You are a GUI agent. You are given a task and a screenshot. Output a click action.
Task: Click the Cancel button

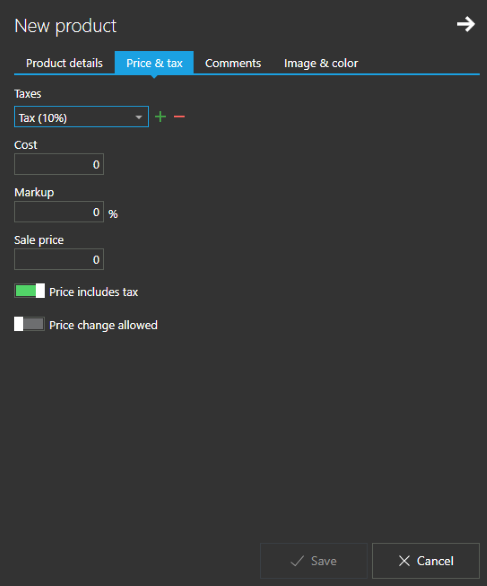(426, 561)
